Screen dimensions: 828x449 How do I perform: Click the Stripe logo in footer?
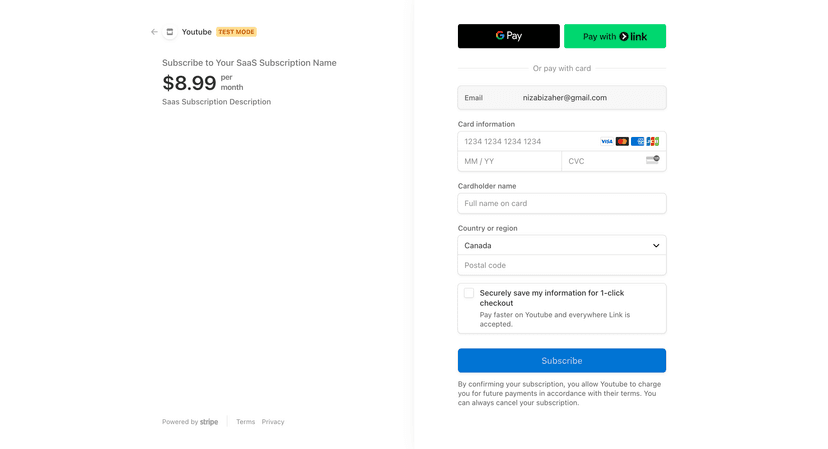pyautogui.click(x=209, y=422)
